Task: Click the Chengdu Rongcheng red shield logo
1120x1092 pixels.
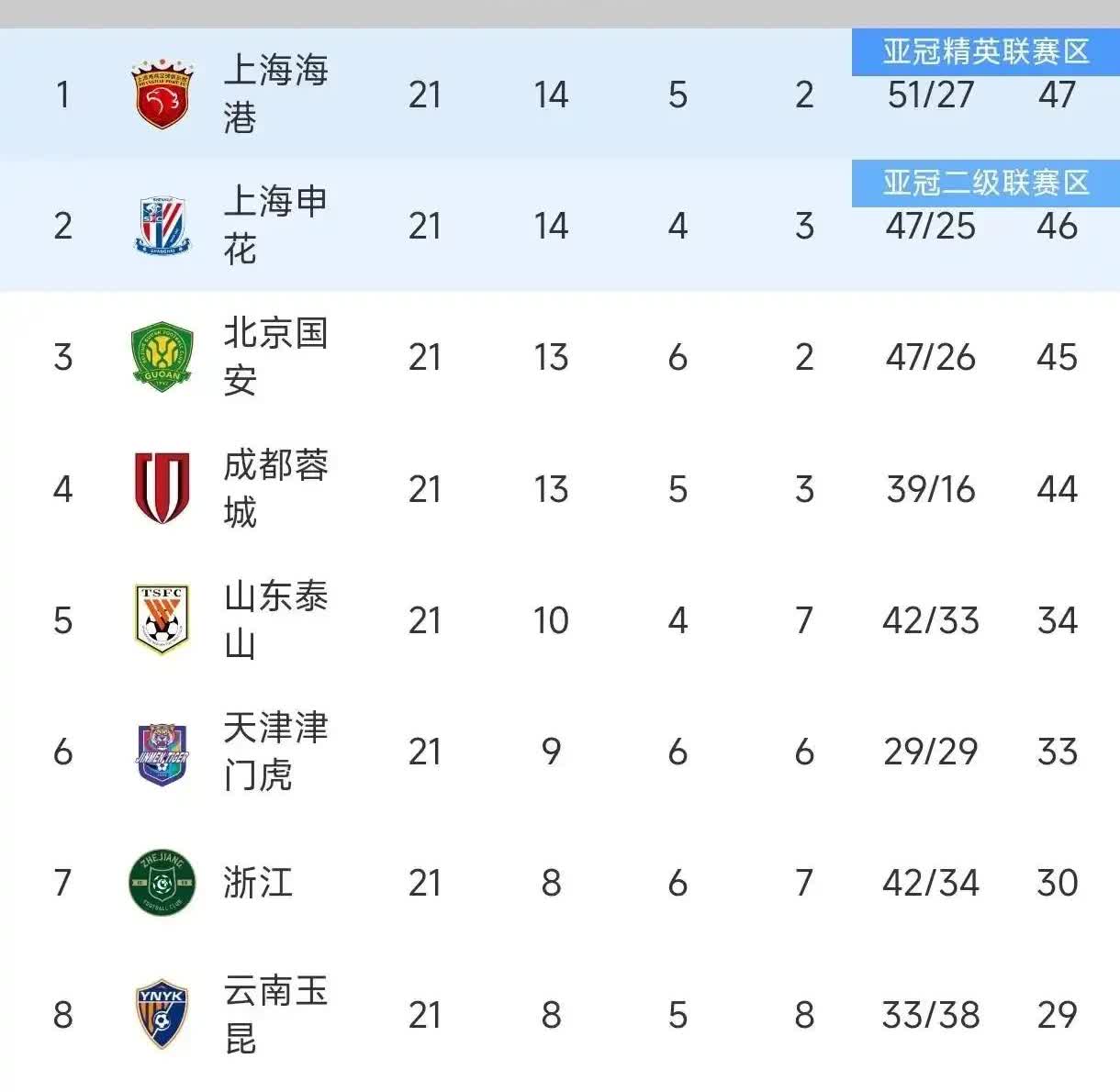Action: (x=162, y=488)
